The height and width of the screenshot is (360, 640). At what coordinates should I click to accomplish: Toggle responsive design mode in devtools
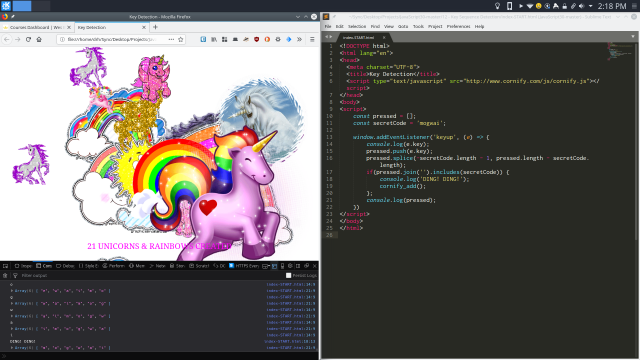[282, 266]
